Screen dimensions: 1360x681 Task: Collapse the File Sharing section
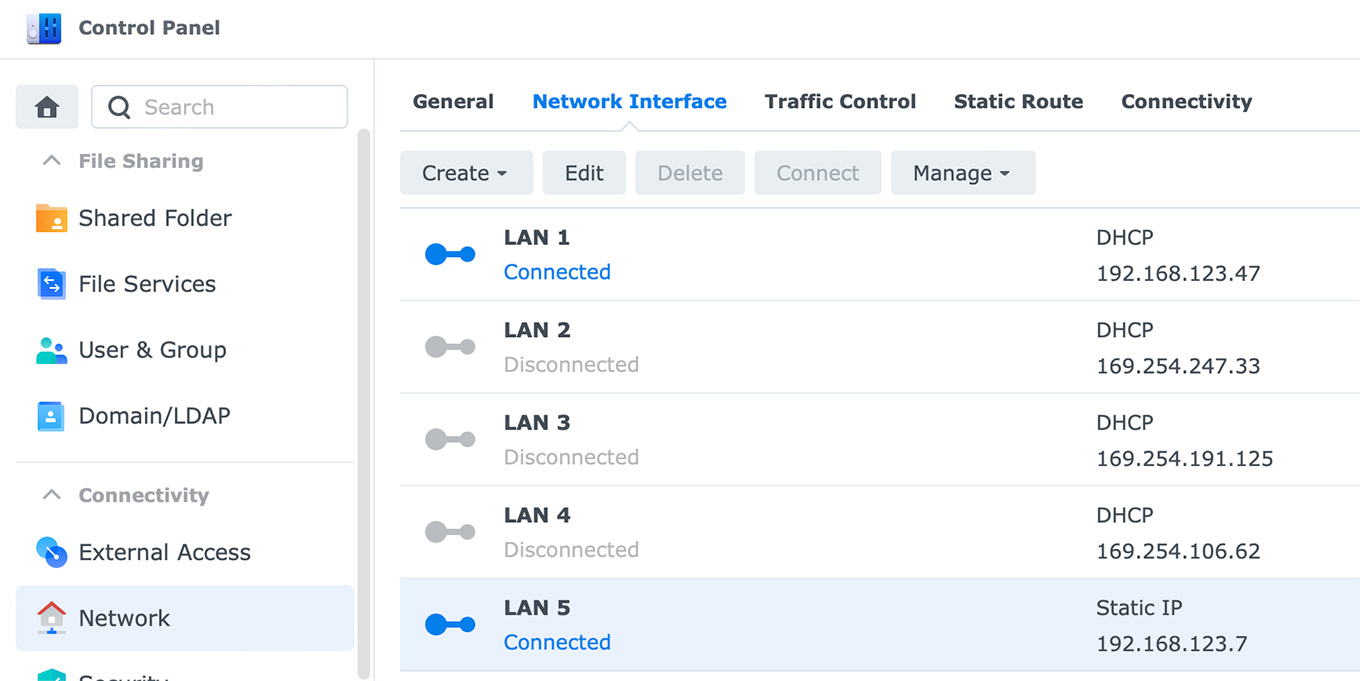click(x=52, y=161)
